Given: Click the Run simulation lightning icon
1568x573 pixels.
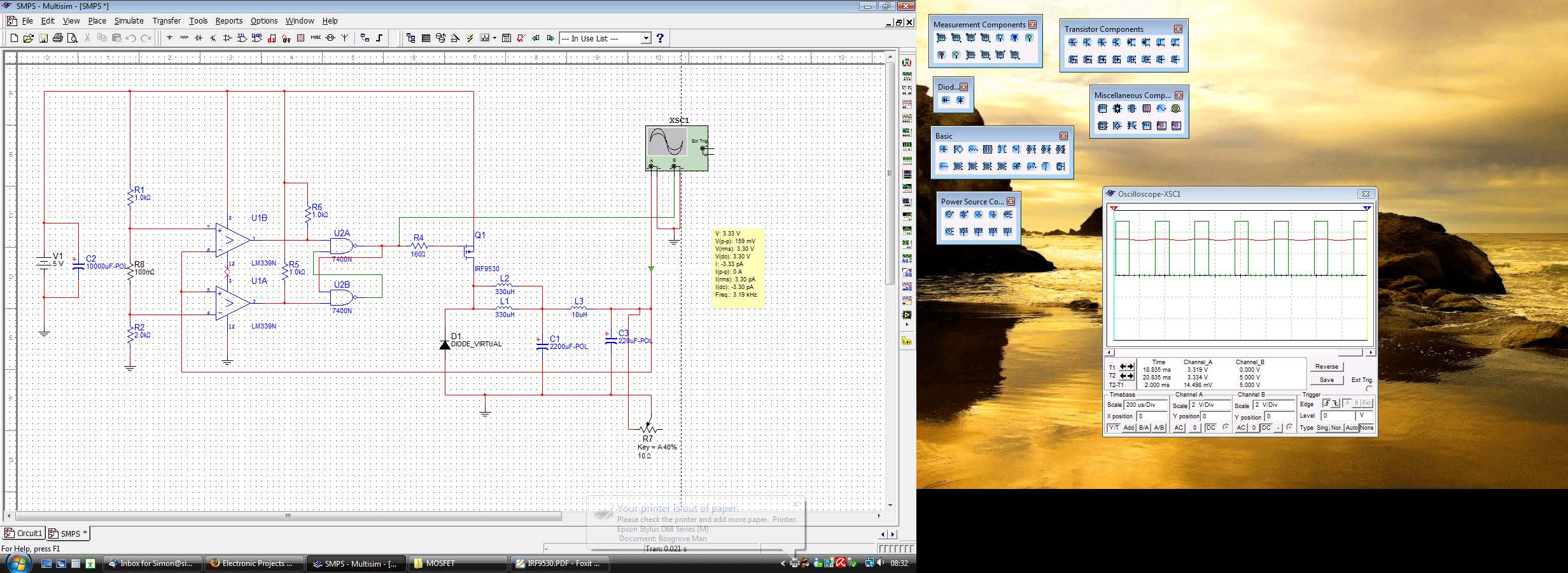Looking at the screenshot, I should 470,38.
